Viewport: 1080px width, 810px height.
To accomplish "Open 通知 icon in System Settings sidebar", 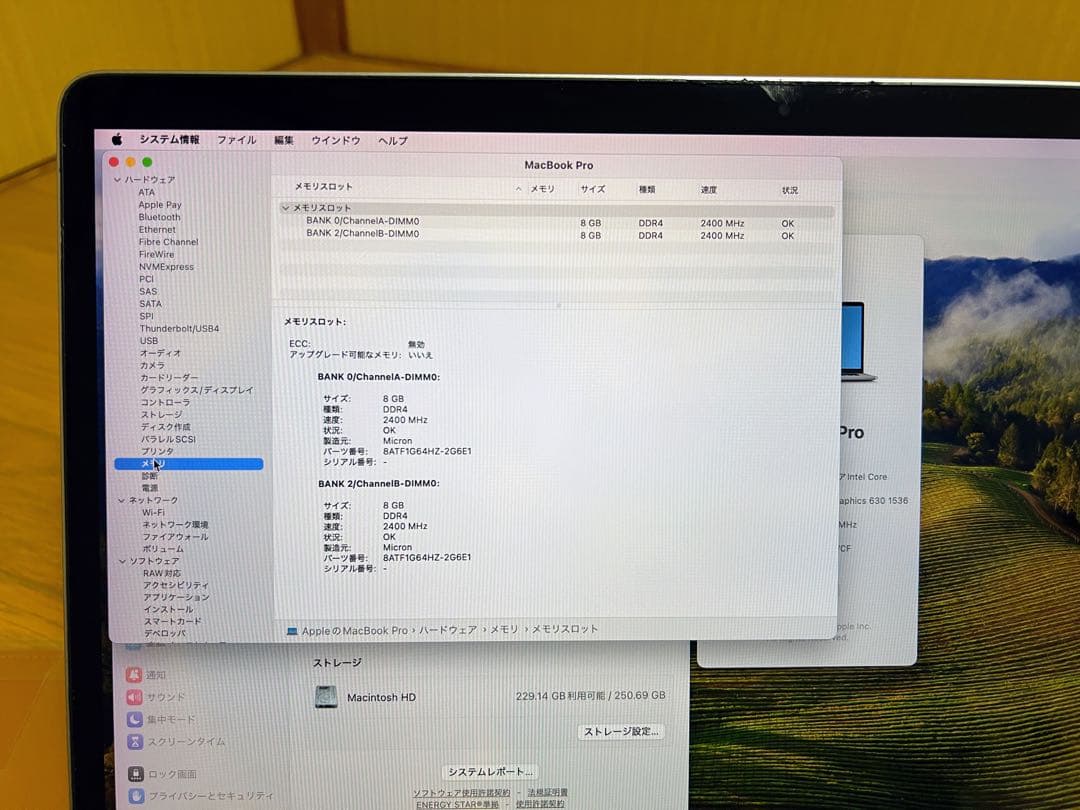I will (x=134, y=675).
